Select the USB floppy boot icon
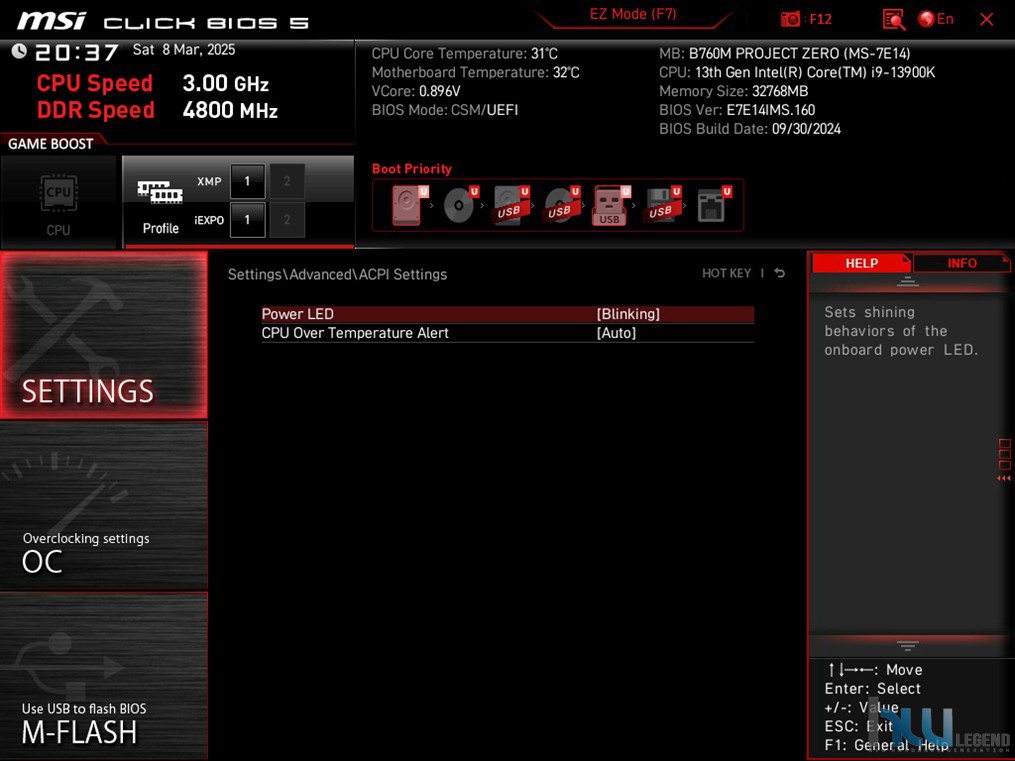This screenshot has width=1015, height=761. pos(661,205)
